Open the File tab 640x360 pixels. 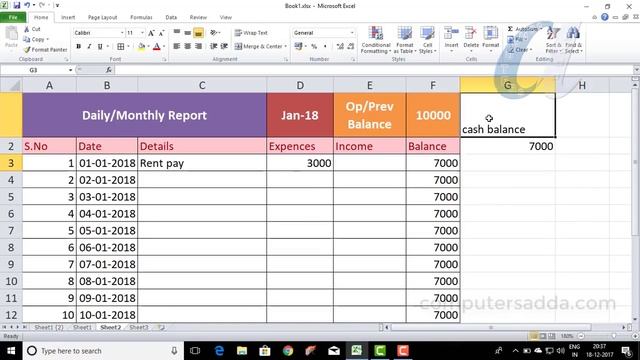(x=13, y=17)
